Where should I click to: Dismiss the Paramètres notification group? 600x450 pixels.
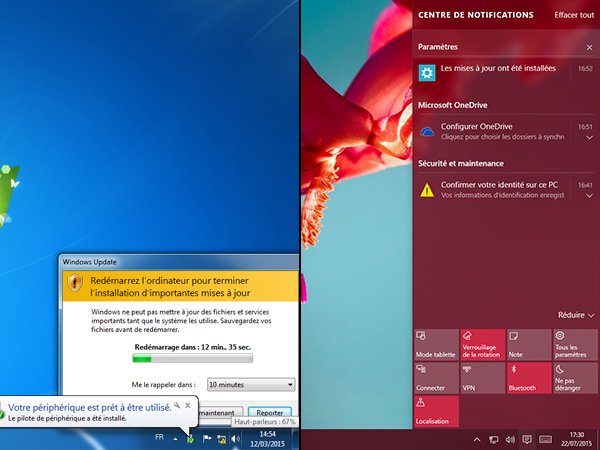[589, 47]
